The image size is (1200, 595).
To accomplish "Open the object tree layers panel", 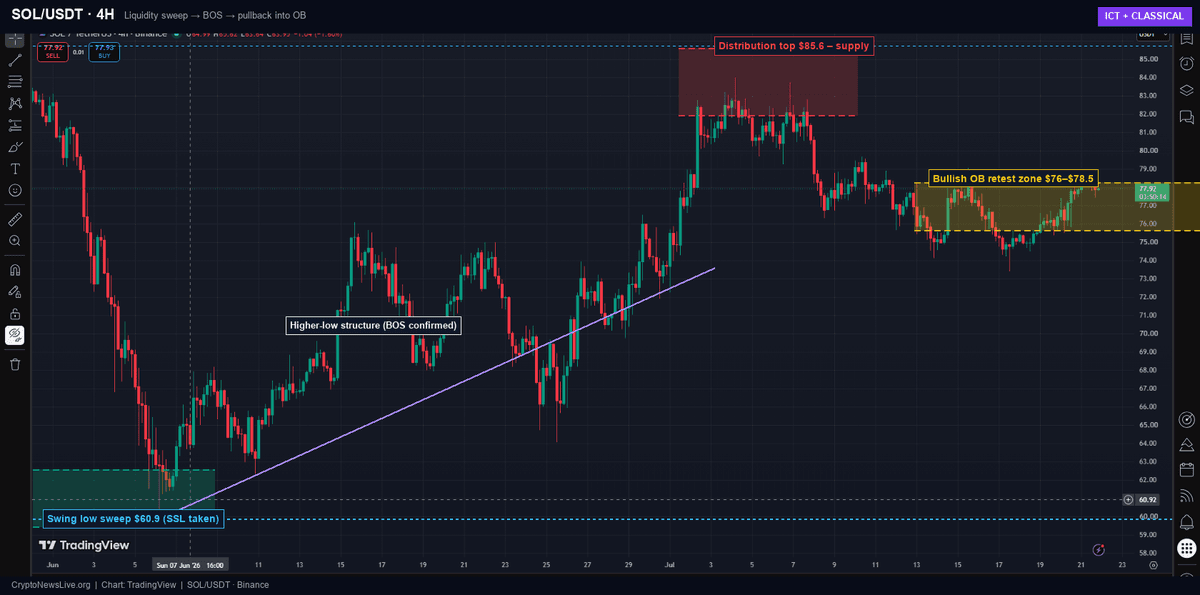I will click(1187, 90).
